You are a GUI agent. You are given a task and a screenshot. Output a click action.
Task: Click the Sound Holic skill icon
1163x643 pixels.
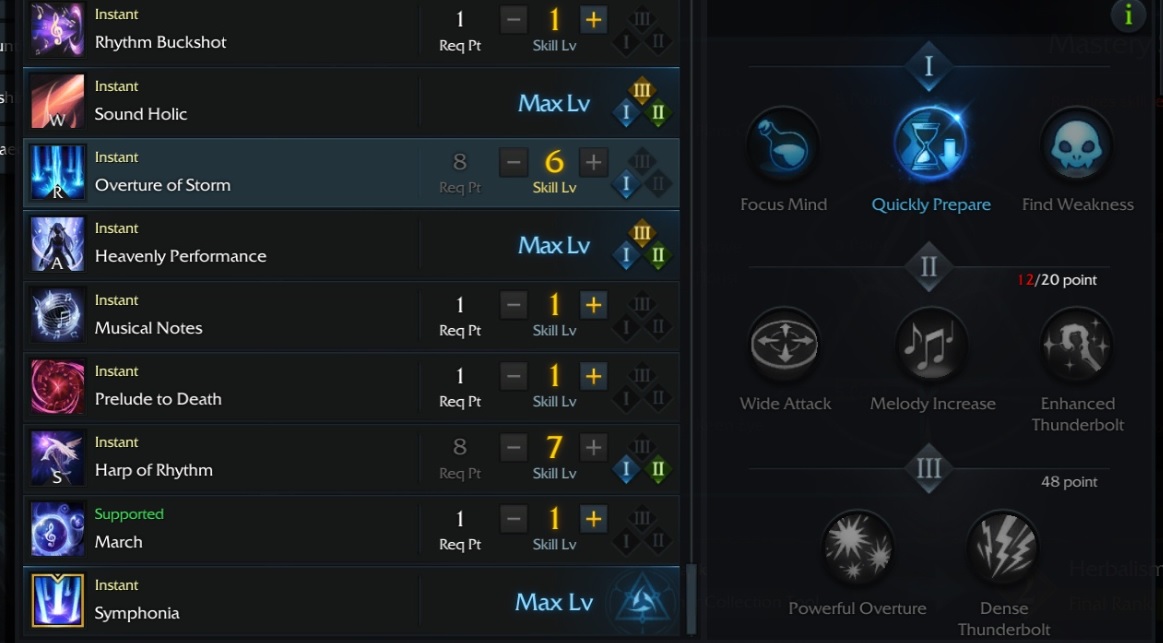57,101
